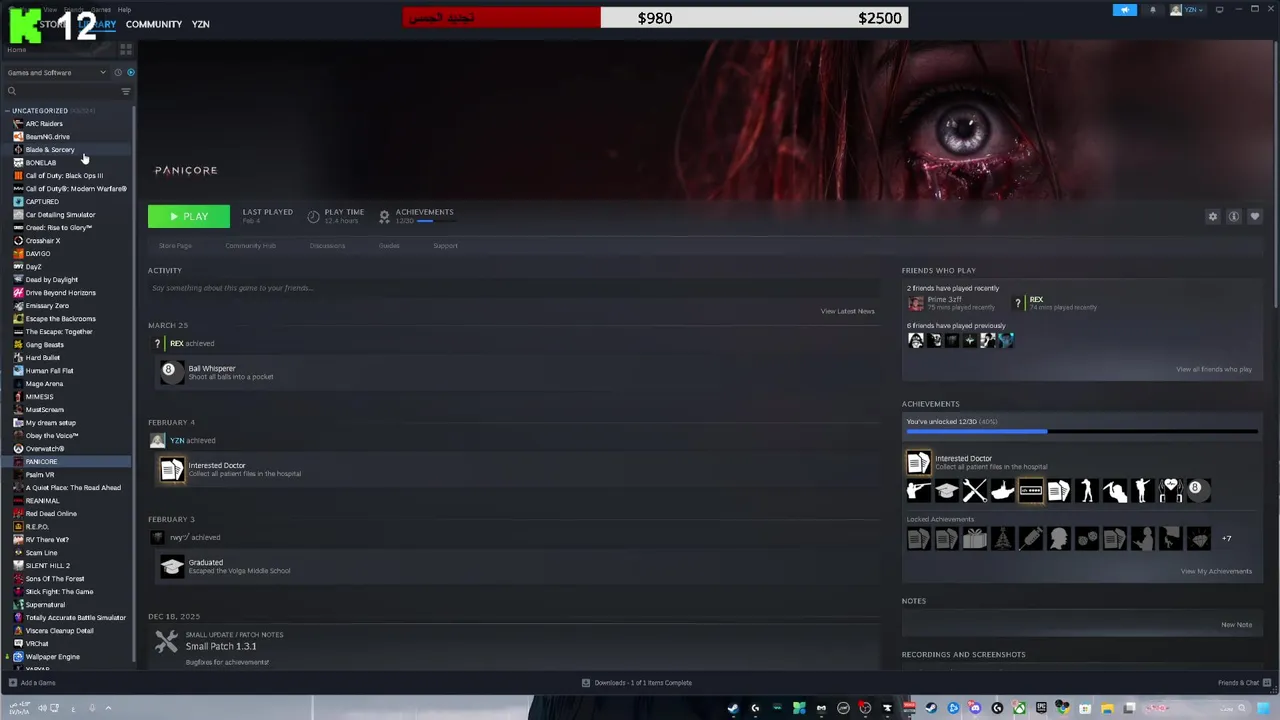Viewport: 1280px width, 720px height.
Task: Open the YZN profile tab
Action: pos(200,24)
